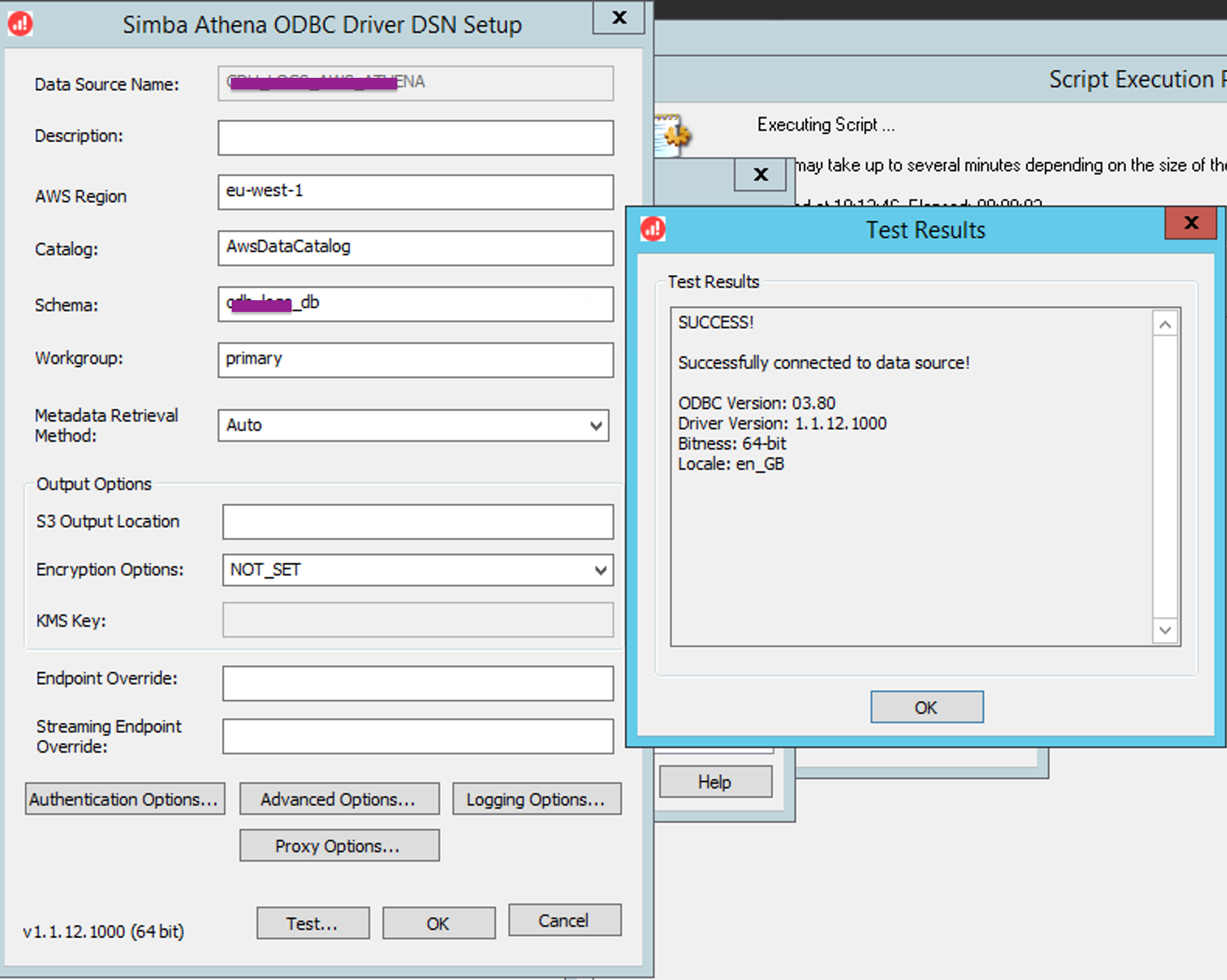Click the Test Results dialog title icon
This screenshot has width=1227, height=980.
[x=653, y=229]
